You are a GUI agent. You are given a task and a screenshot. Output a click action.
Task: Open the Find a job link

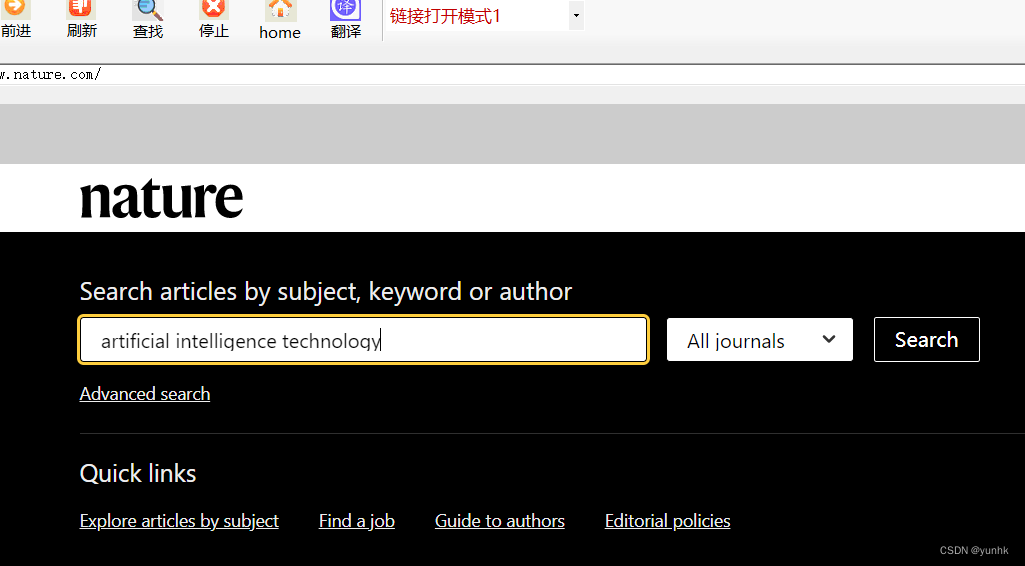(357, 521)
